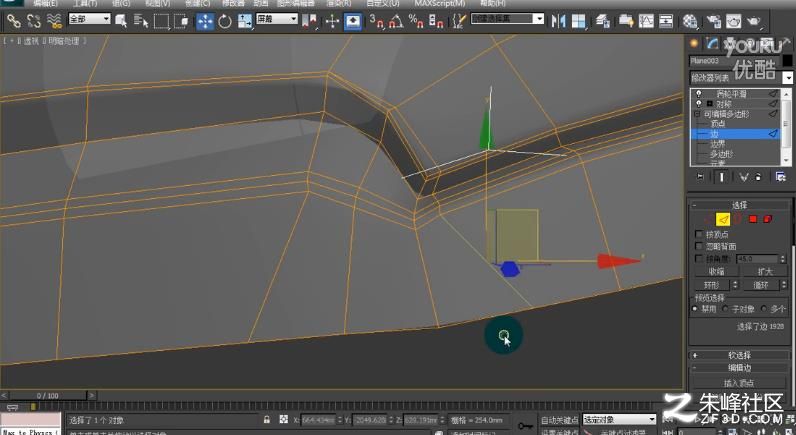Open the 帮助(H) menu

coord(492,4)
